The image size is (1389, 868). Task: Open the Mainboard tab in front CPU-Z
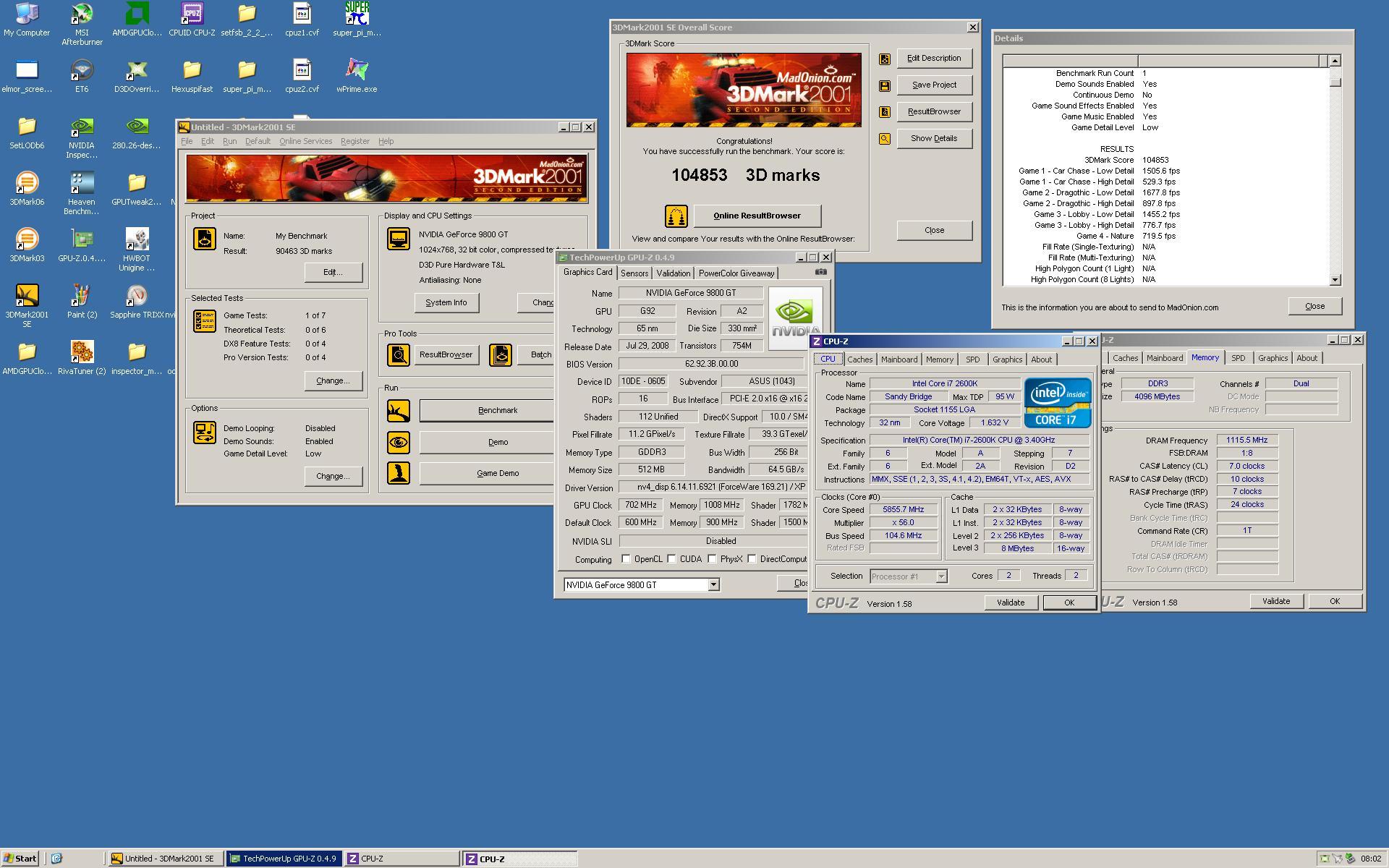click(899, 359)
